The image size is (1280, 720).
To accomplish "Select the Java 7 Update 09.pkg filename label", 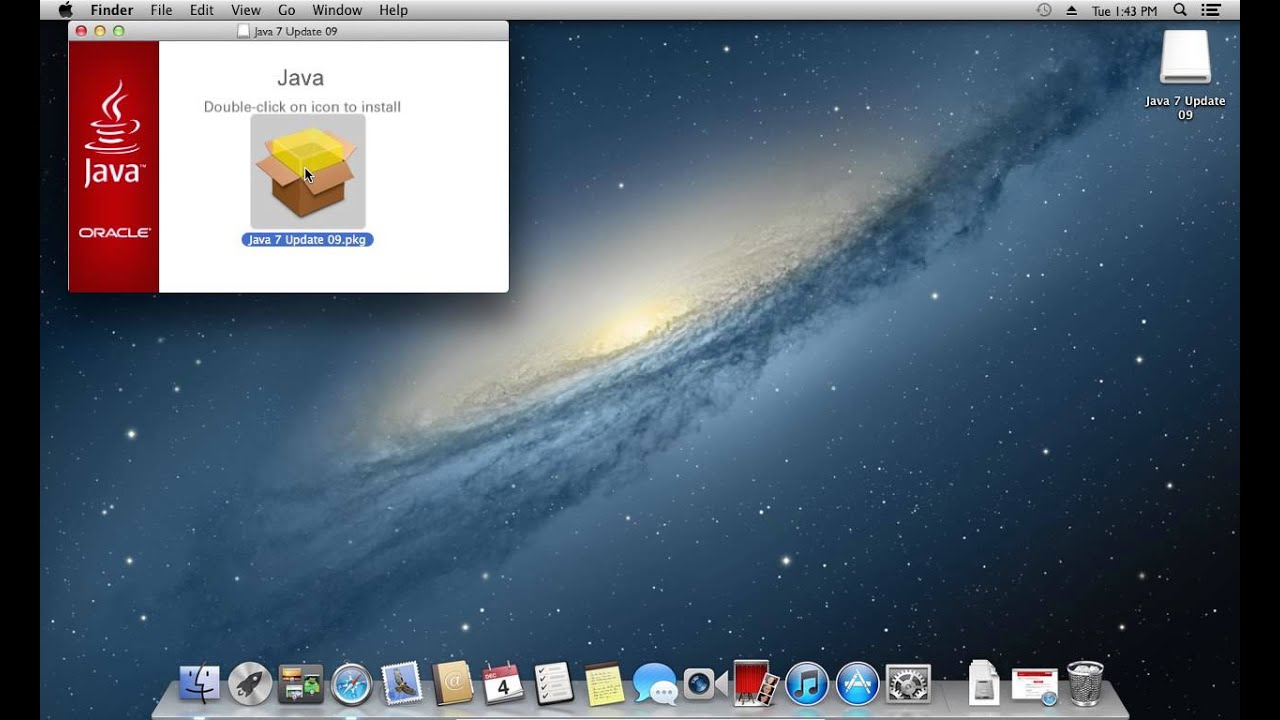I will coord(307,240).
